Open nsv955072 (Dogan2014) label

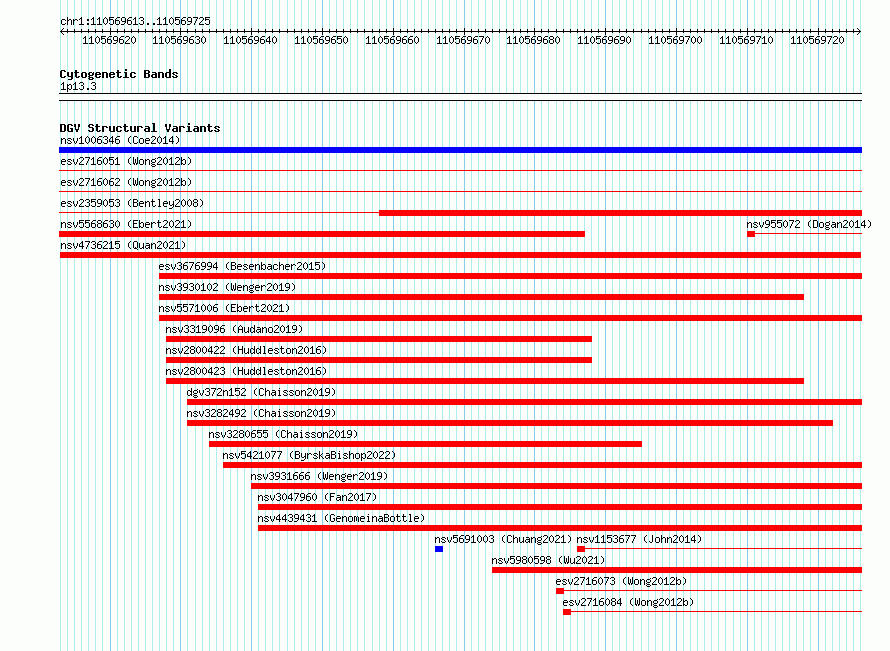tap(809, 224)
